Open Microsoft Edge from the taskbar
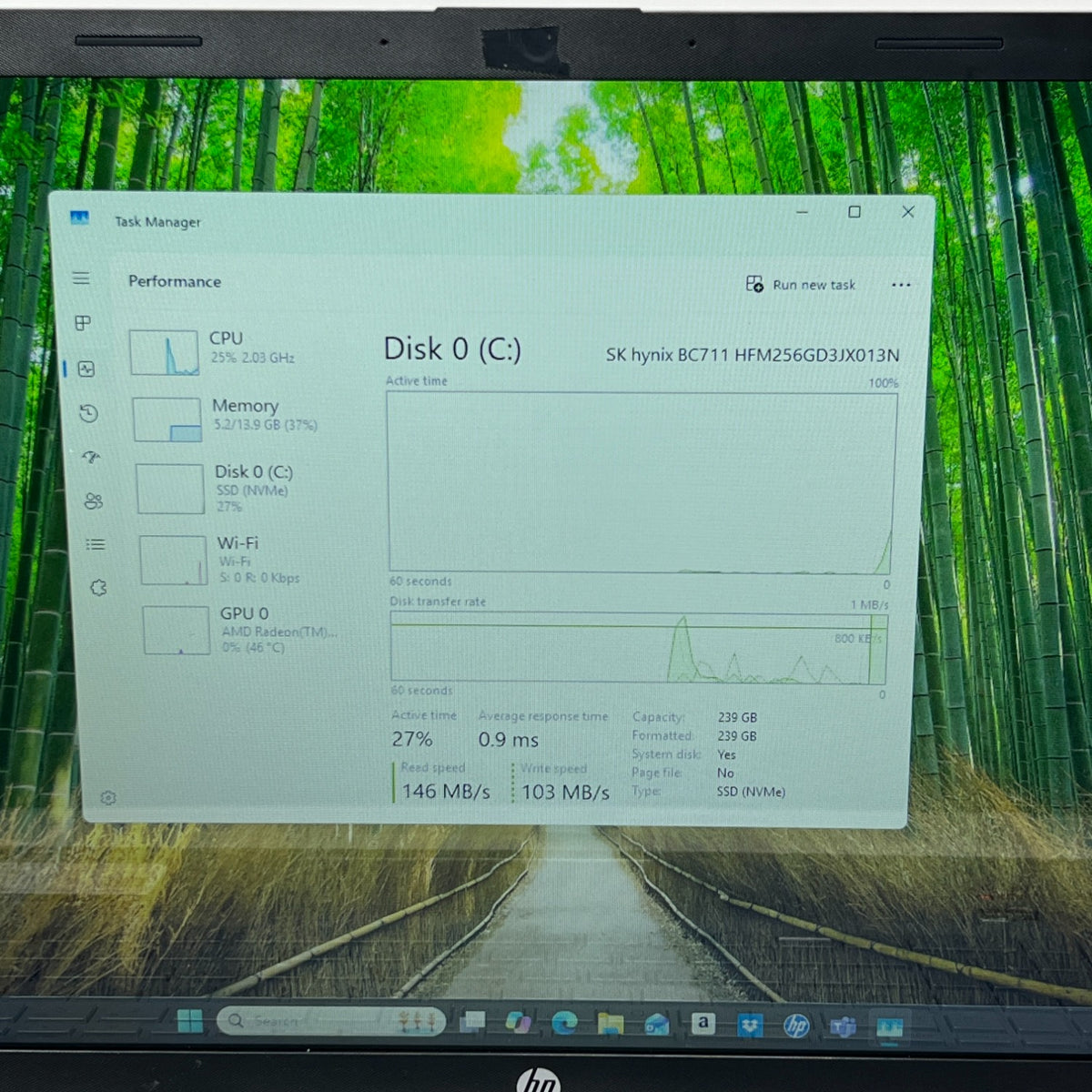This screenshot has height=1092, width=1092. [564, 1024]
